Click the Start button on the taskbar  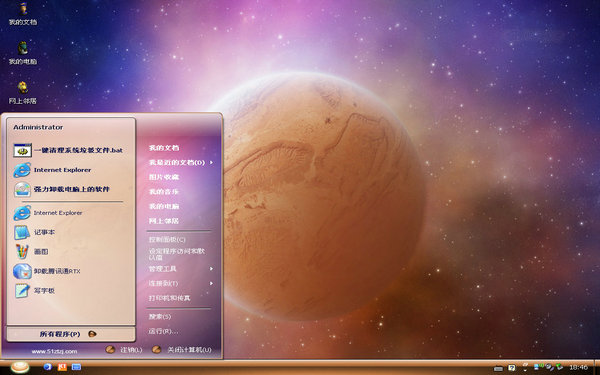(x=20, y=367)
